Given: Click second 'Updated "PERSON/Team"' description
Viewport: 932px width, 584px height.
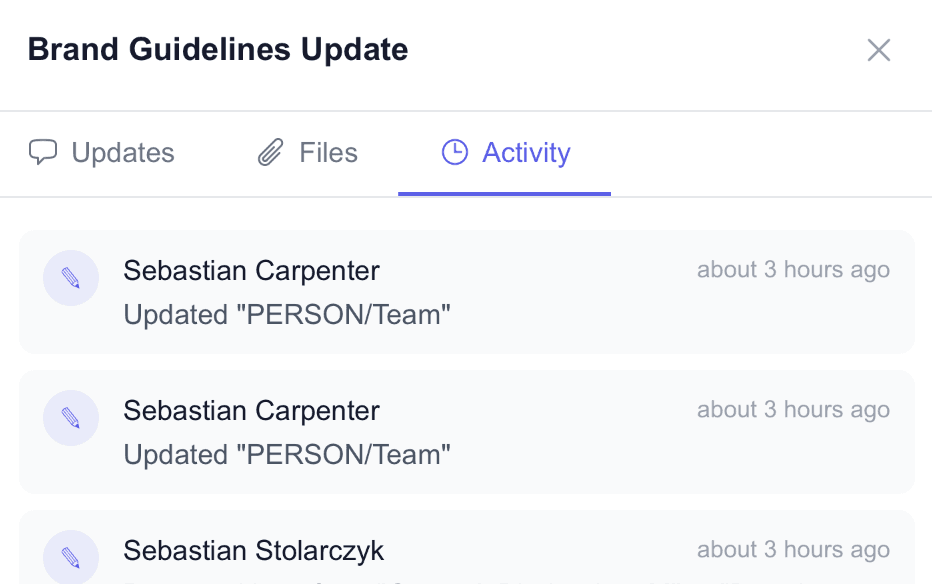Looking at the screenshot, I should coord(287,455).
